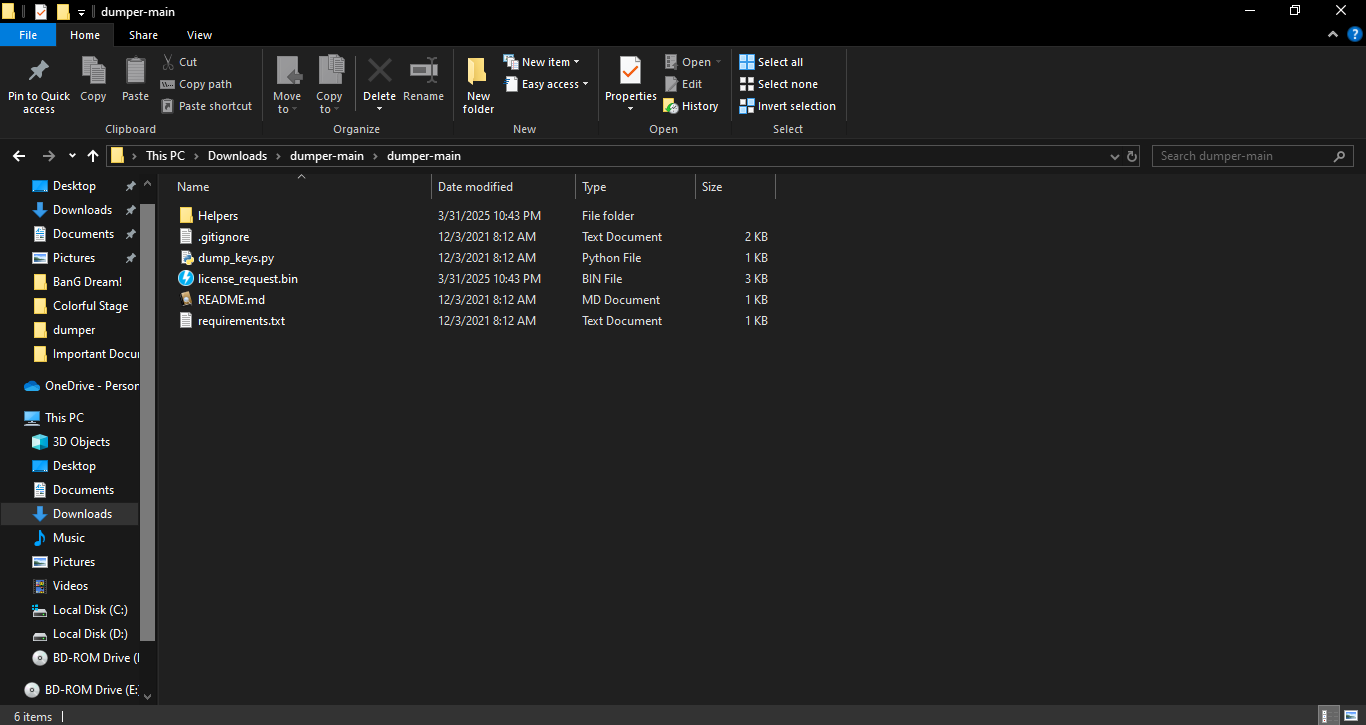Viewport: 1366px width, 725px height.
Task: Click Edit in the Open group
Action: 683,84
